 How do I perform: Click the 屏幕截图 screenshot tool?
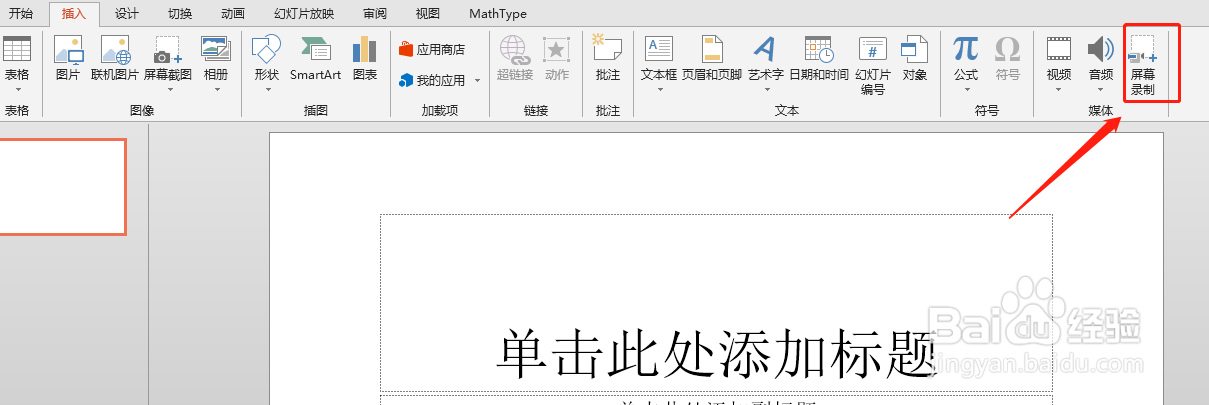168,52
